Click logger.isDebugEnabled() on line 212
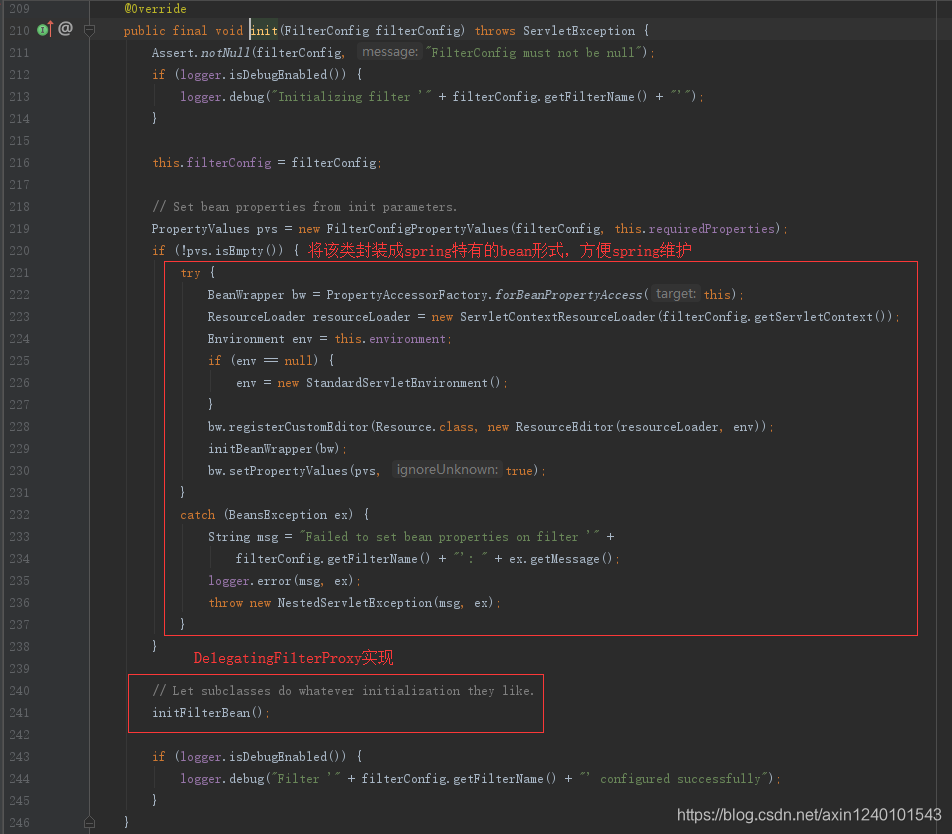Screen dimensions: 952x834 pyautogui.click(x=262, y=75)
